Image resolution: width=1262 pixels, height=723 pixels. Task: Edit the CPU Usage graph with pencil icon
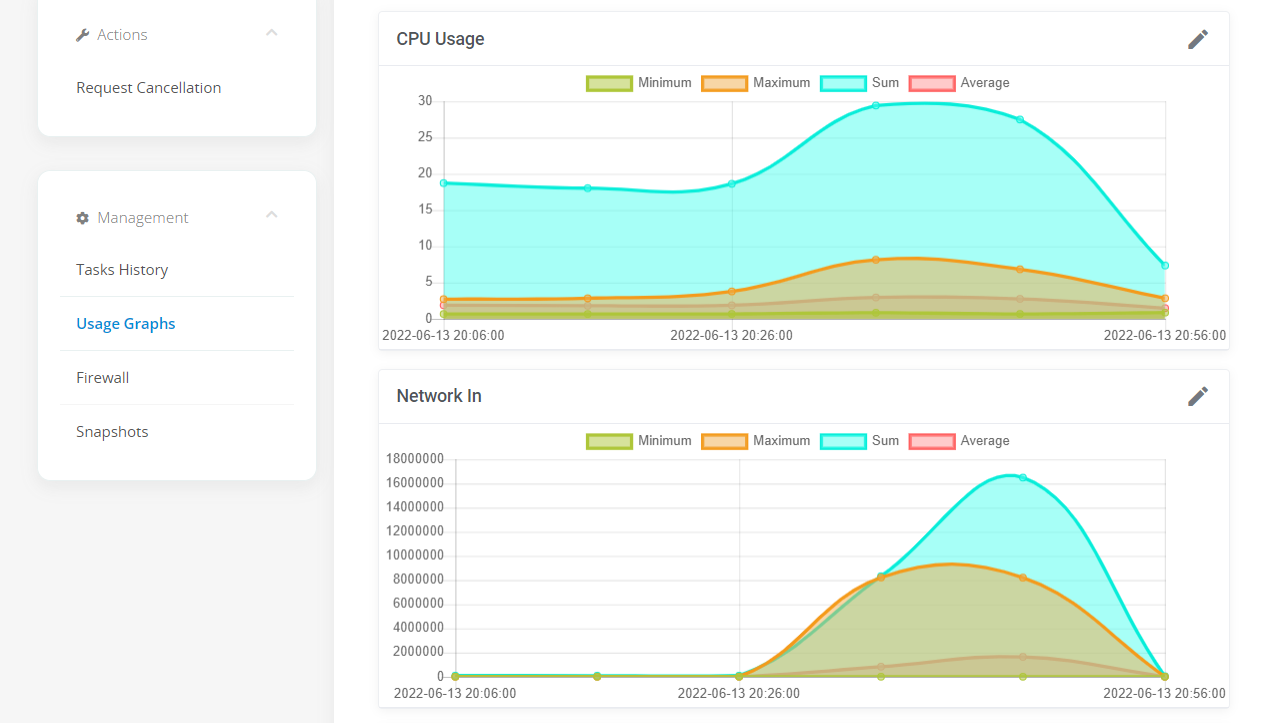point(1198,39)
